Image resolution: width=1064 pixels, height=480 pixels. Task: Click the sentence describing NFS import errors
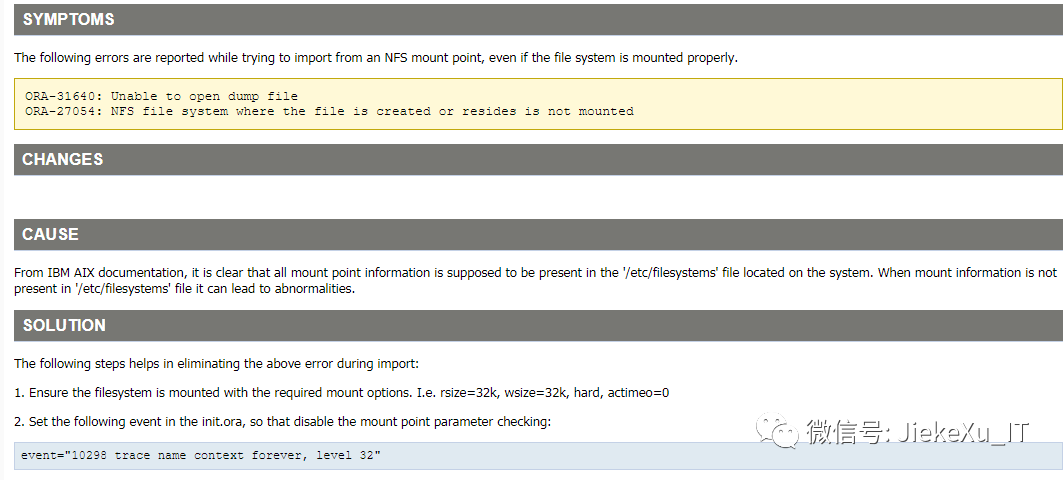(x=375, y=58)
